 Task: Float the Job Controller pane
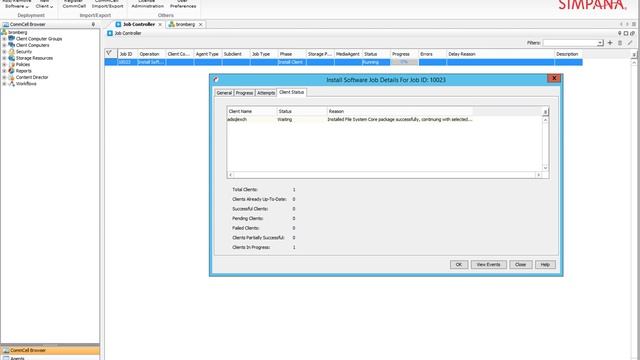[x=632, y=33]
